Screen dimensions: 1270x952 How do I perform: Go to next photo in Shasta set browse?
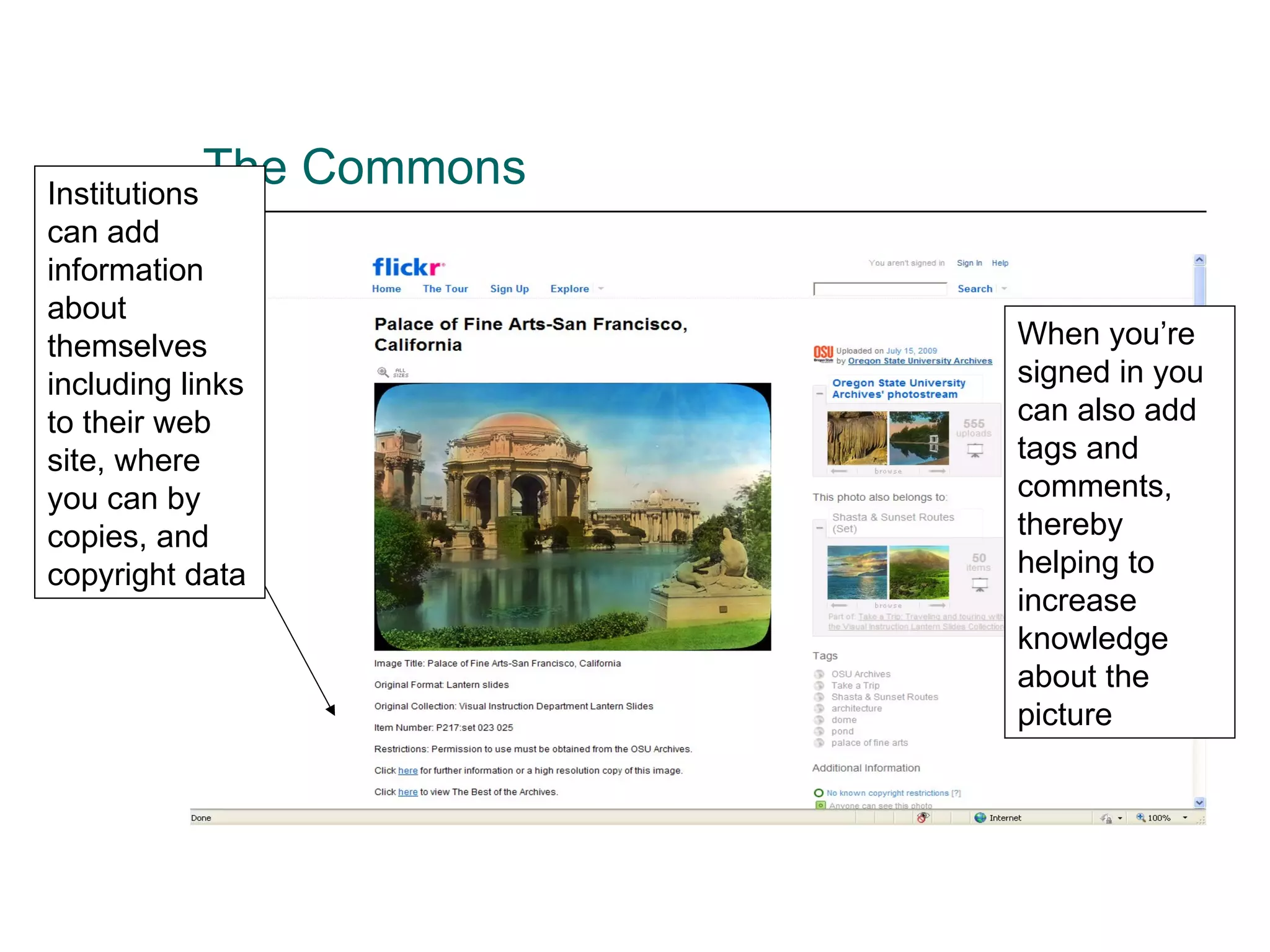point(937,605)
